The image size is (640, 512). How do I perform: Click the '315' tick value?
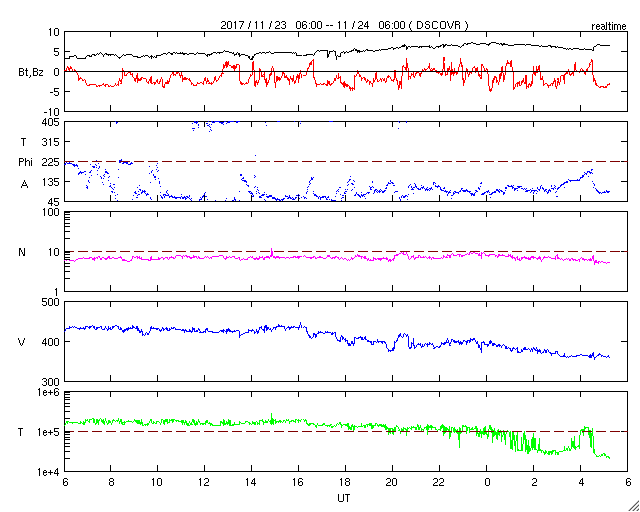click(51, 142)
